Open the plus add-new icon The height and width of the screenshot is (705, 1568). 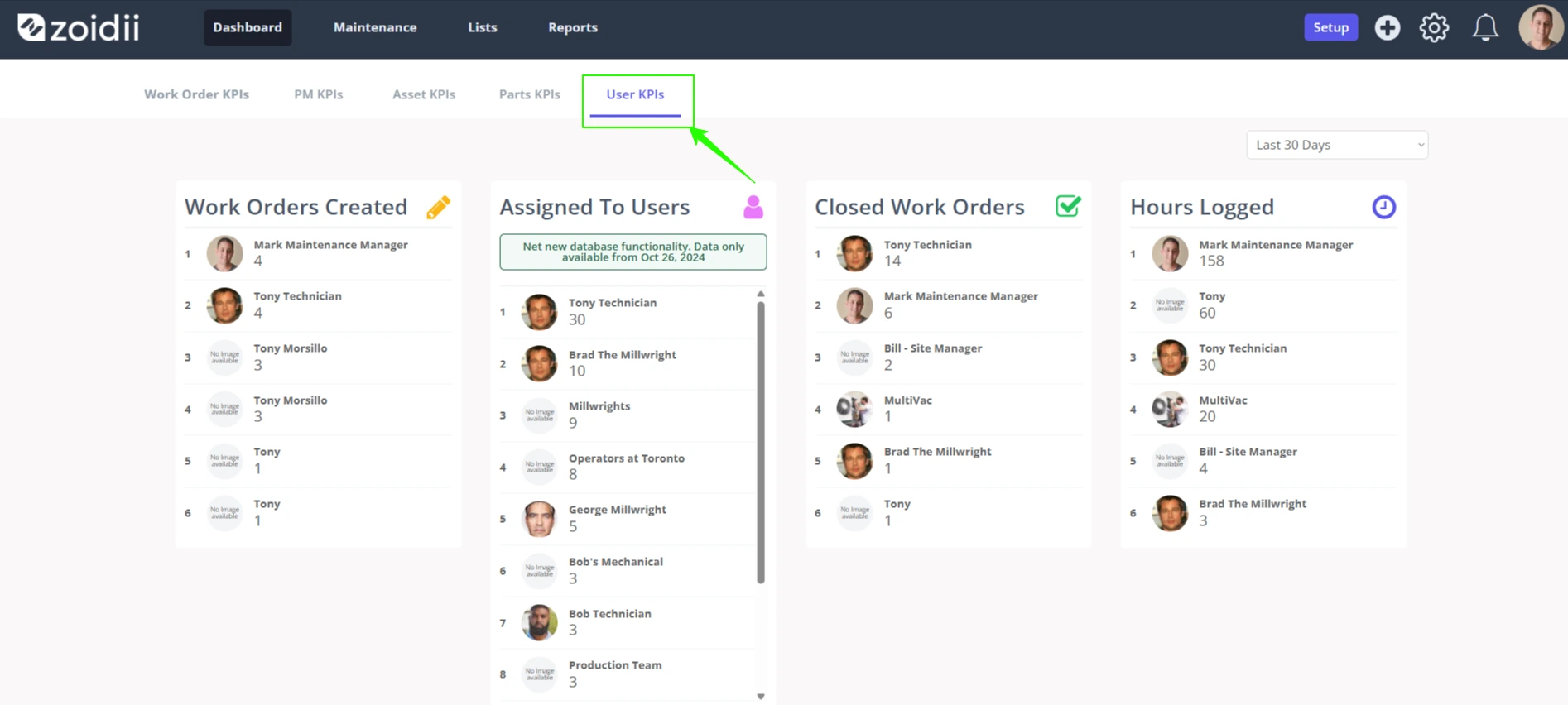point(1388,27)
